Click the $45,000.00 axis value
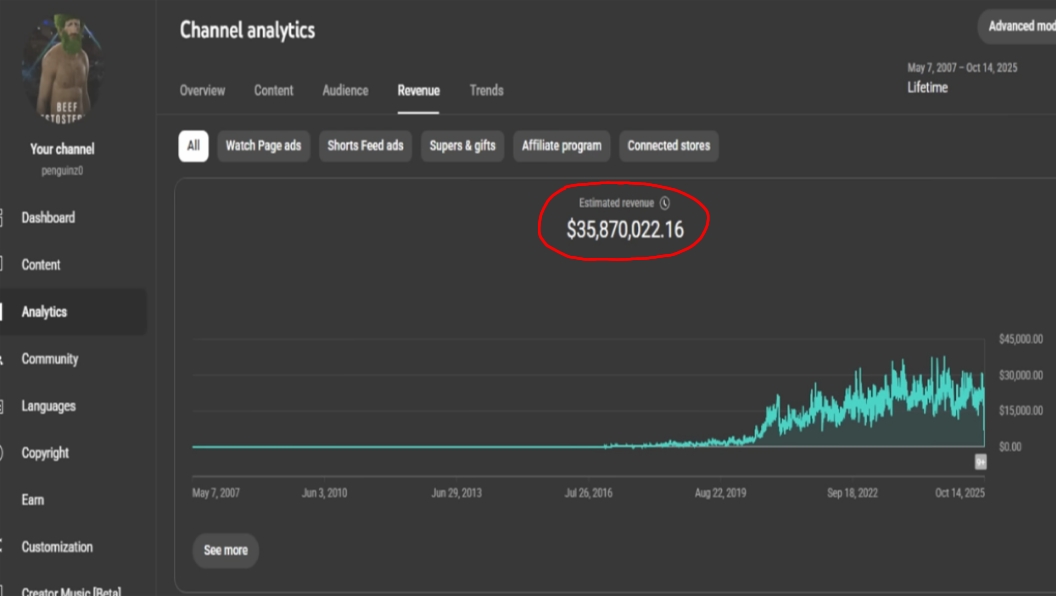The image size is (1056, 596). point(1020,339)
